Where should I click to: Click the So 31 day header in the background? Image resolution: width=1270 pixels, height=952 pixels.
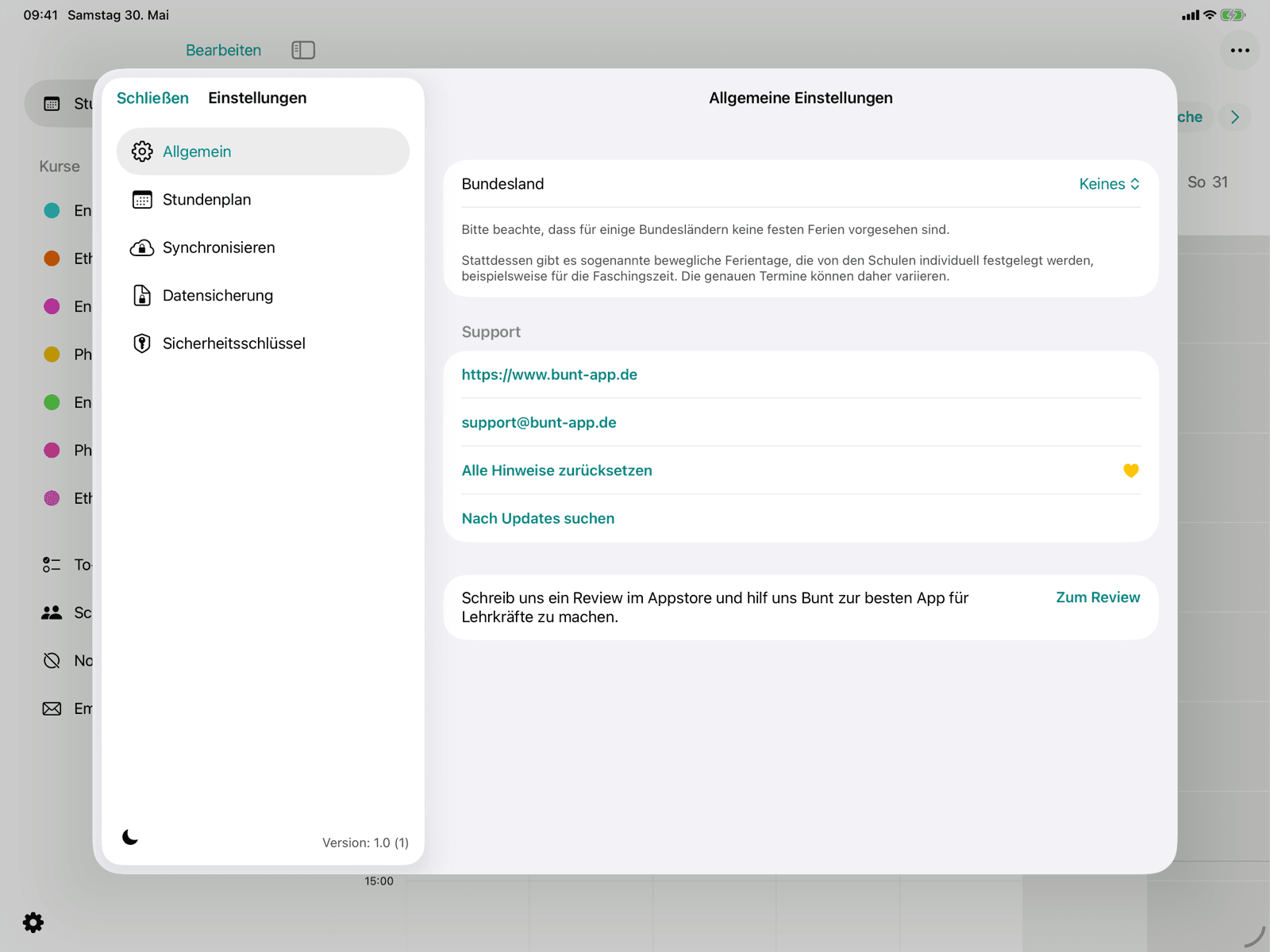[x=1207, y=182]
